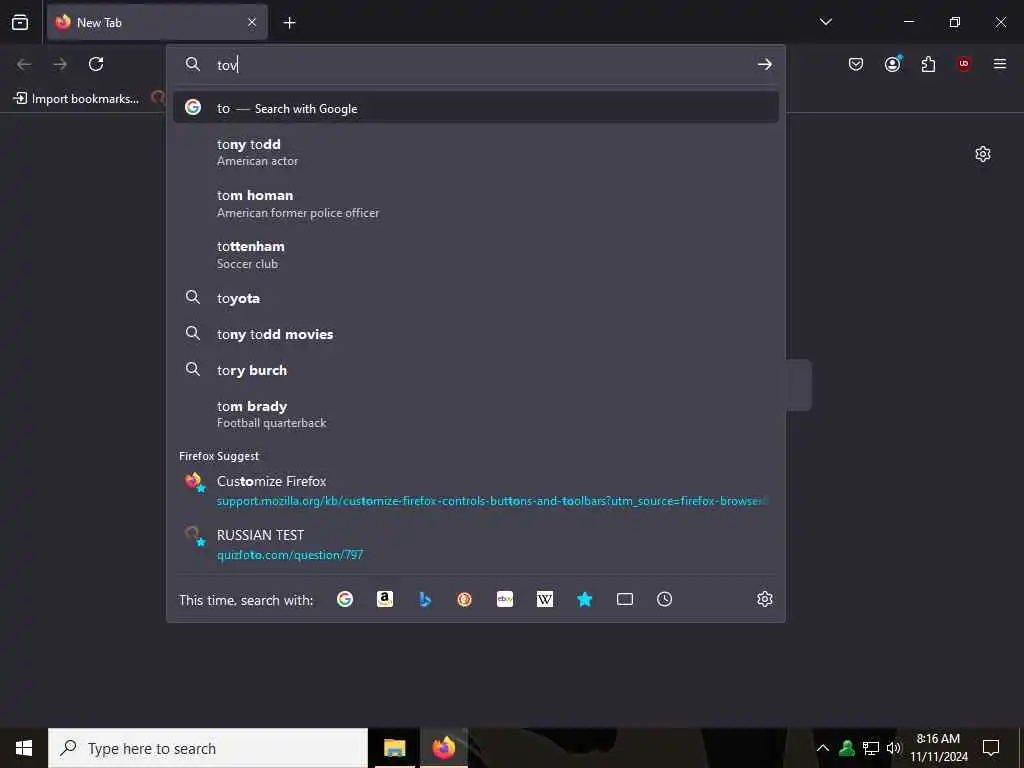Show hidden system tray icons

point(823,748)
